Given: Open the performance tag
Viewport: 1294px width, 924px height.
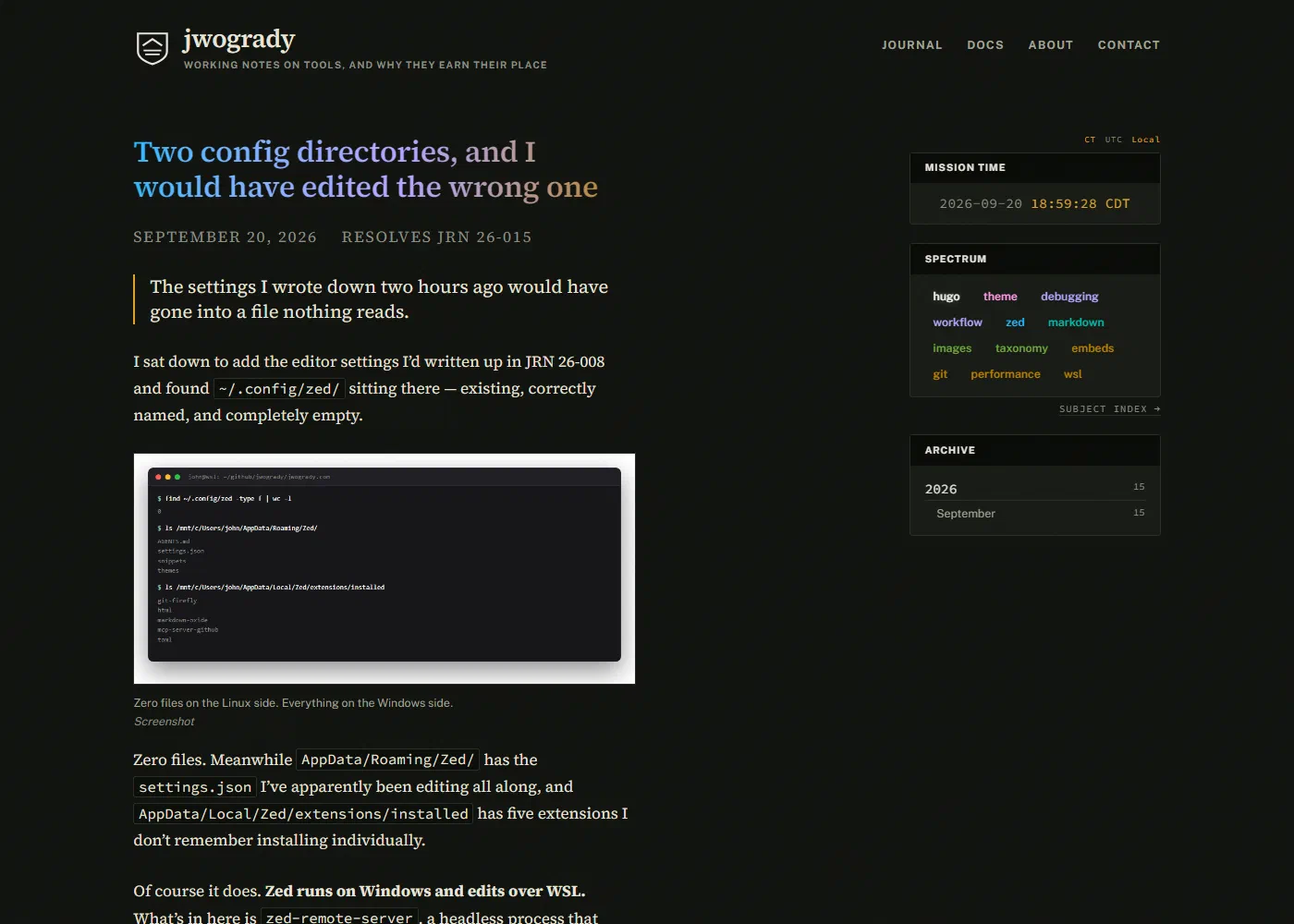Looking at the screenshot, I should [1006, 374].
